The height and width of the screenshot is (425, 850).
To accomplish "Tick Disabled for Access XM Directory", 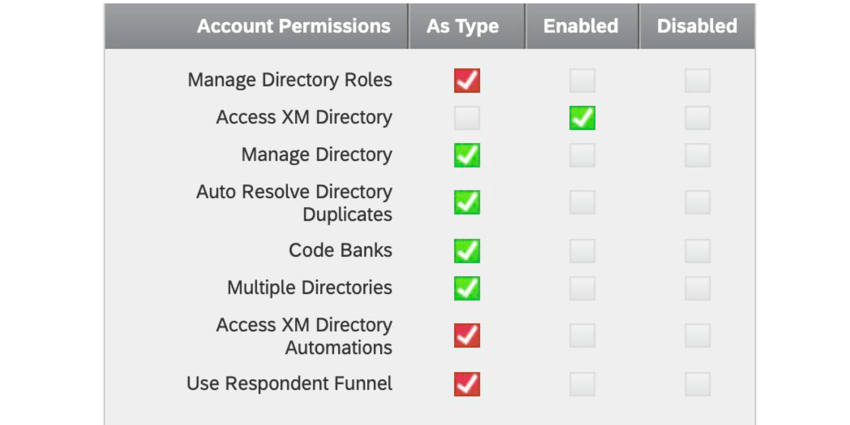I will (697, 118).
